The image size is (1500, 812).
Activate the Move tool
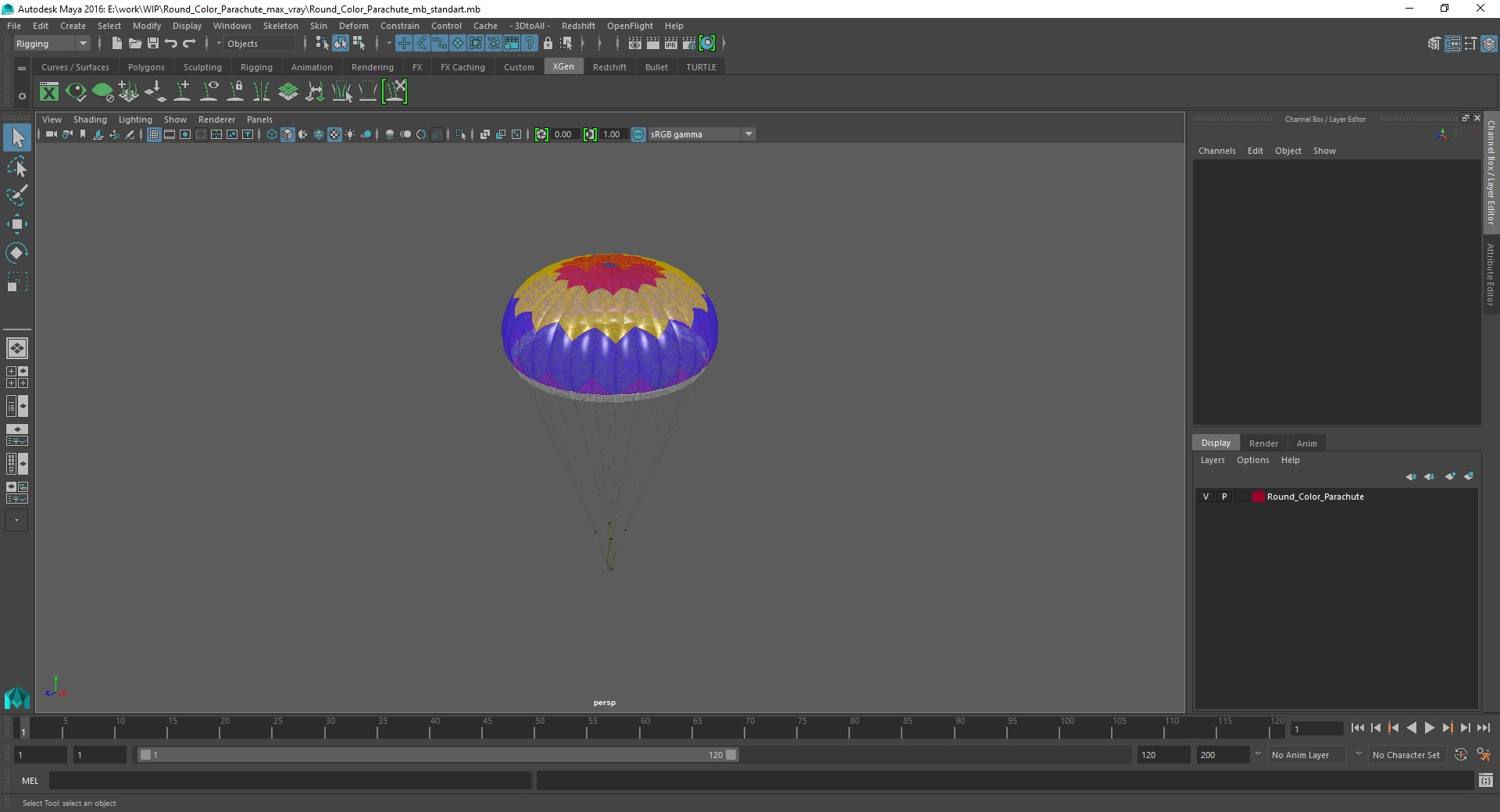17,224
